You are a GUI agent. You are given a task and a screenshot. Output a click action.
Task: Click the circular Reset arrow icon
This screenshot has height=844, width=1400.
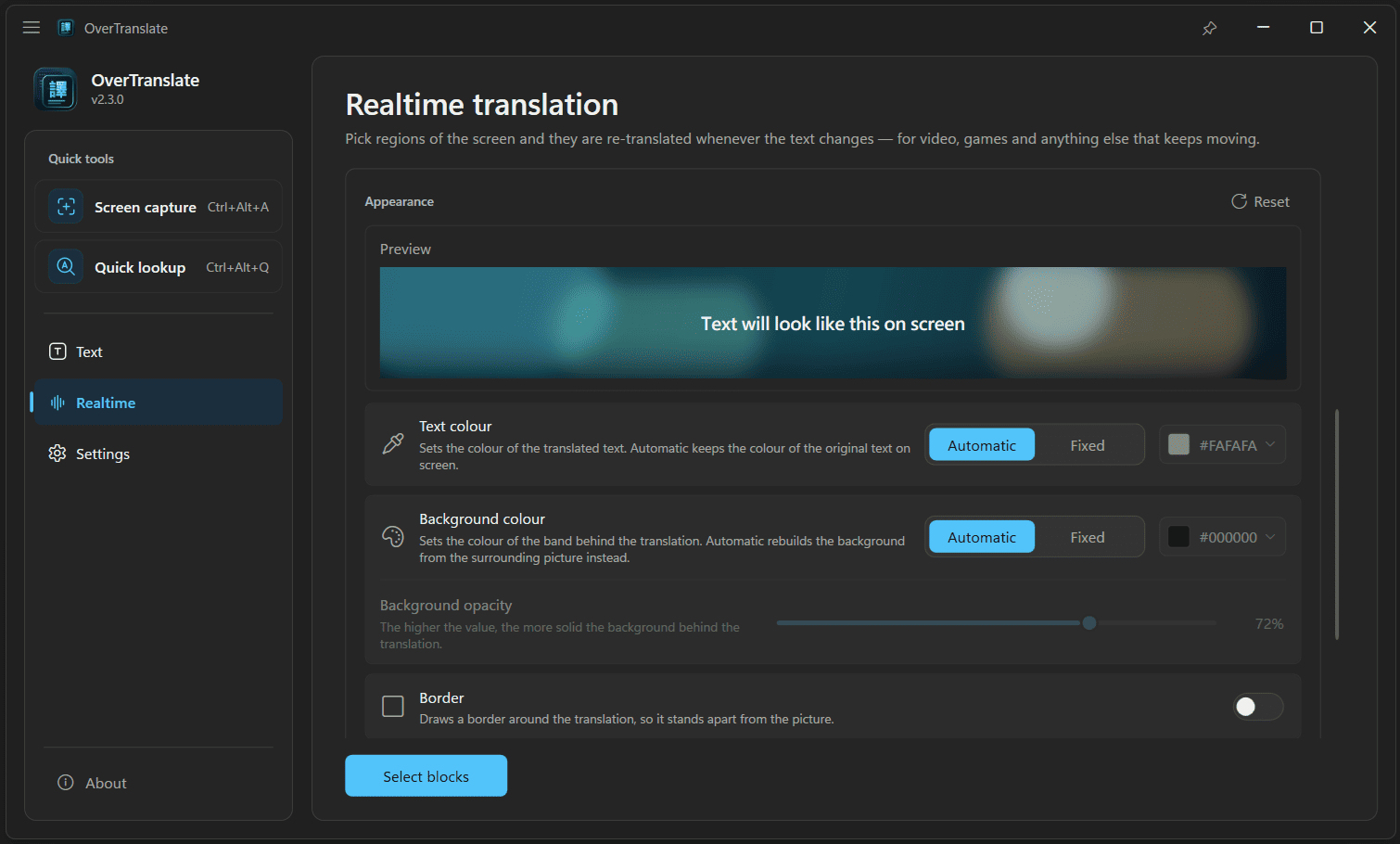coord(1239,201)
